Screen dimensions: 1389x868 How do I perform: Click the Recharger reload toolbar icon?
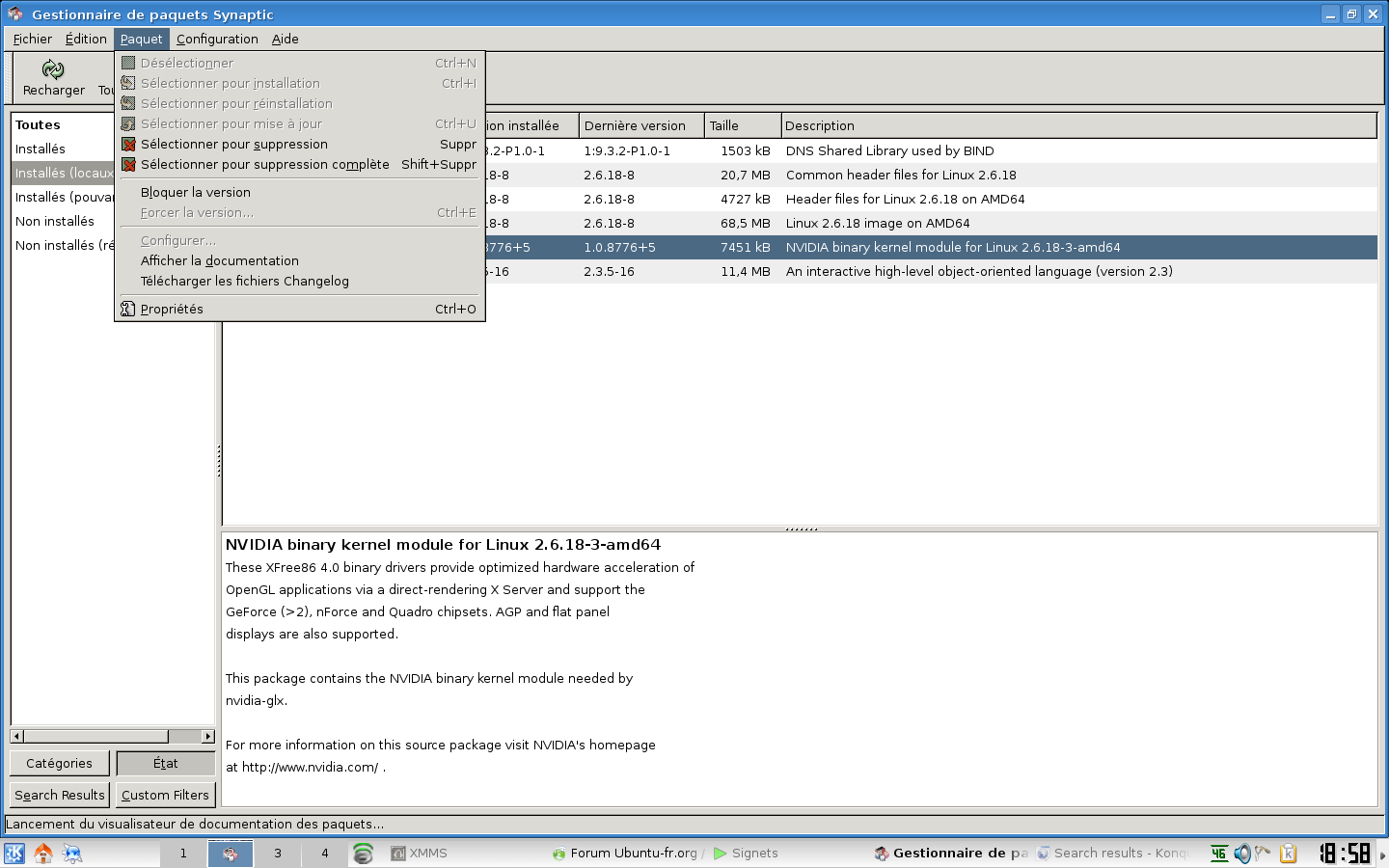[x=53, y=69]
